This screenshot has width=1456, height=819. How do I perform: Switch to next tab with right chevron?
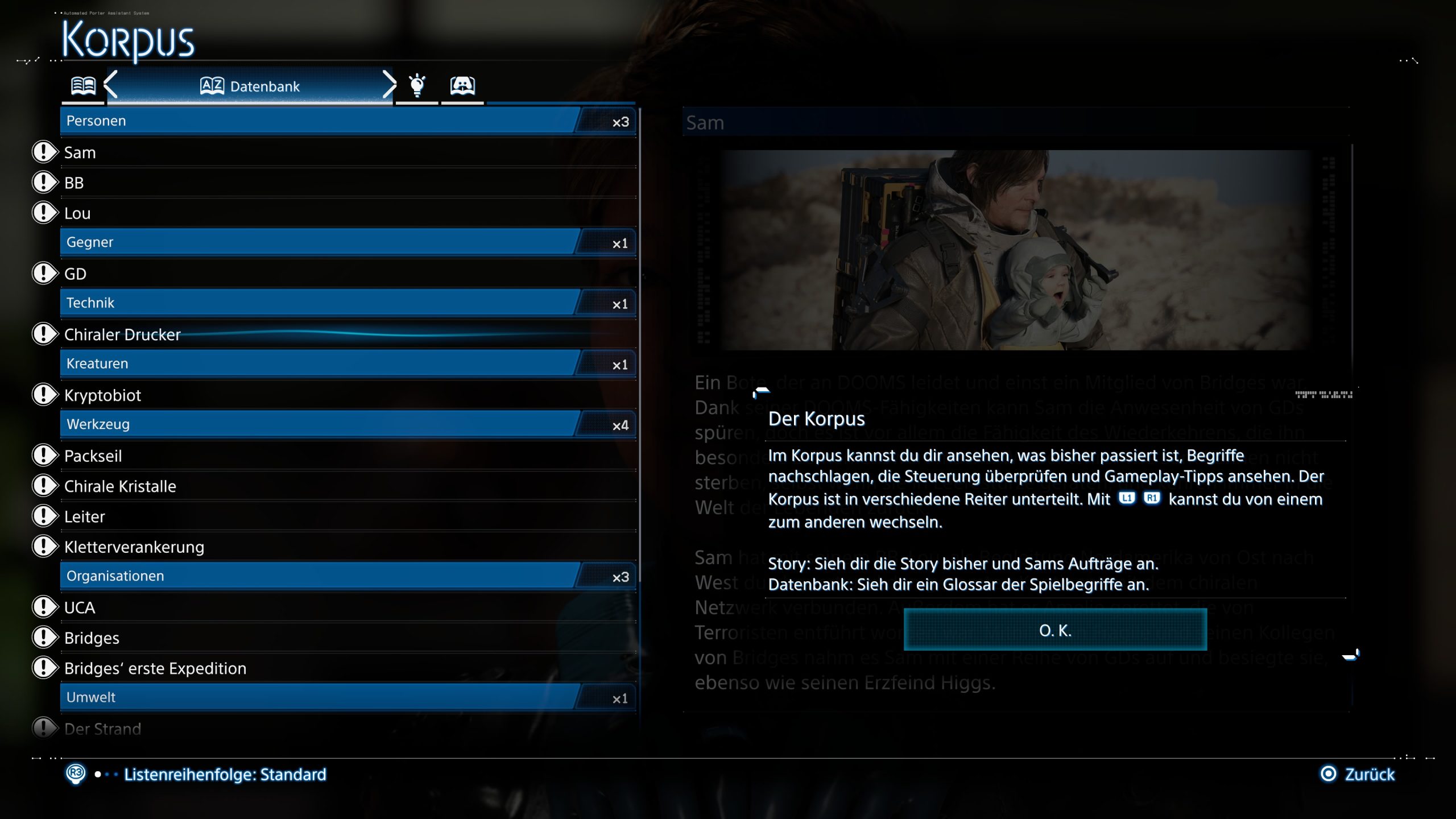[x=389, y=85]
